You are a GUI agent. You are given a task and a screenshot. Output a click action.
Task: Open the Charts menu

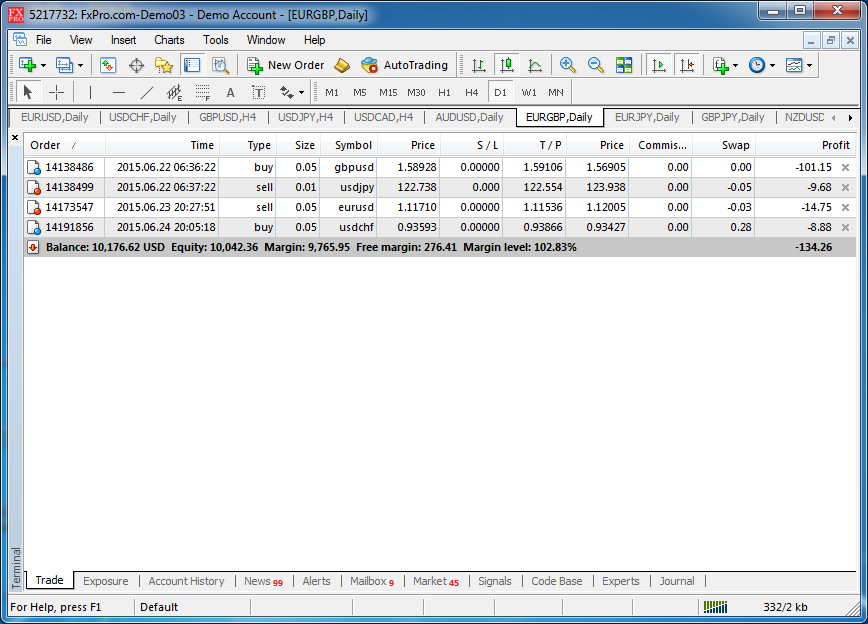(169, 40)
